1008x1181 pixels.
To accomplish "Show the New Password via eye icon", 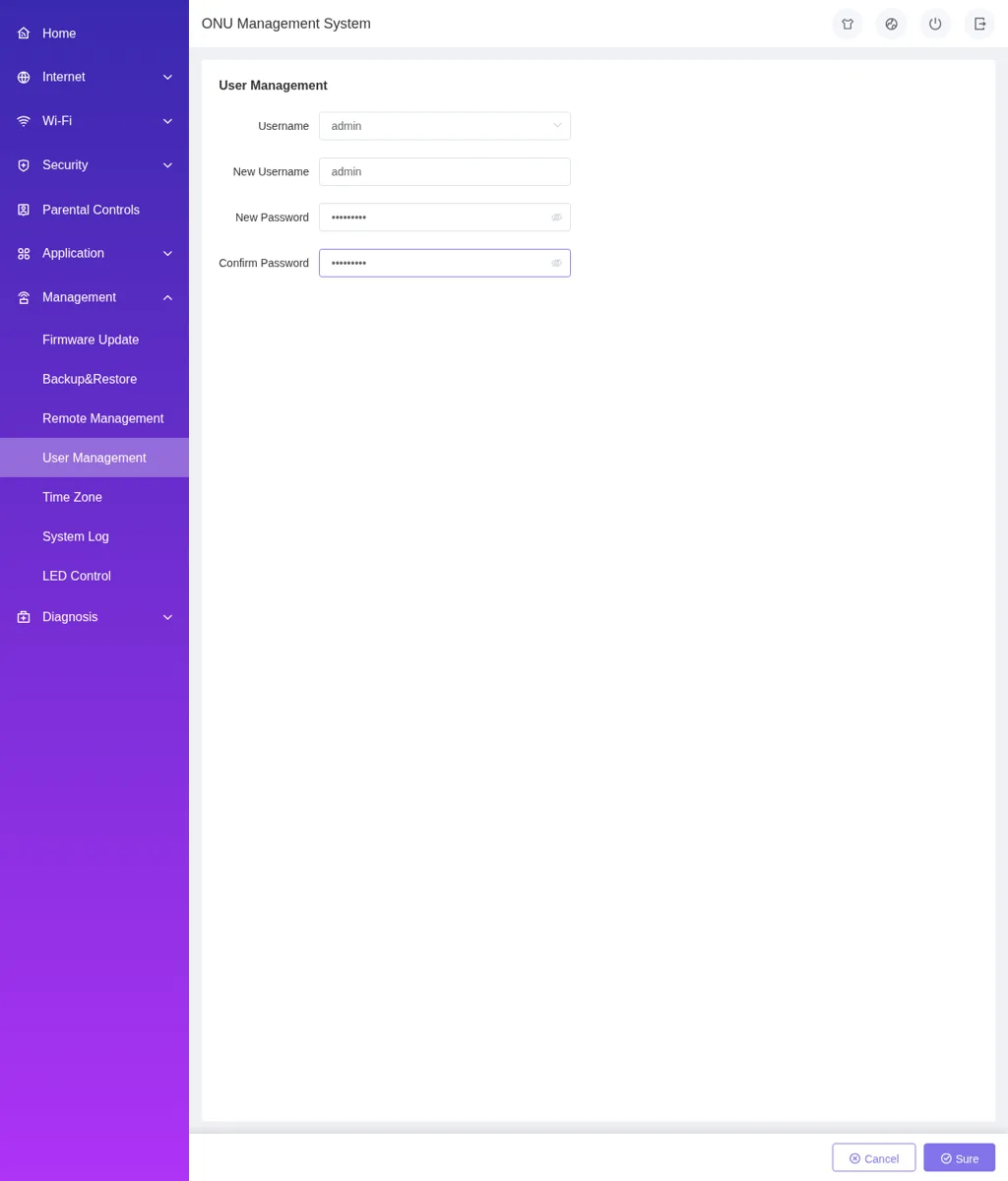I will tap(556, 218).
